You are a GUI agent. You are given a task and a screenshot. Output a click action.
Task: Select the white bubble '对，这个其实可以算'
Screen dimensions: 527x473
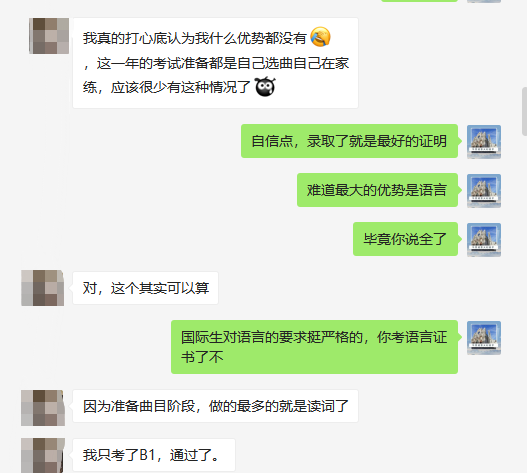point(146,288)
